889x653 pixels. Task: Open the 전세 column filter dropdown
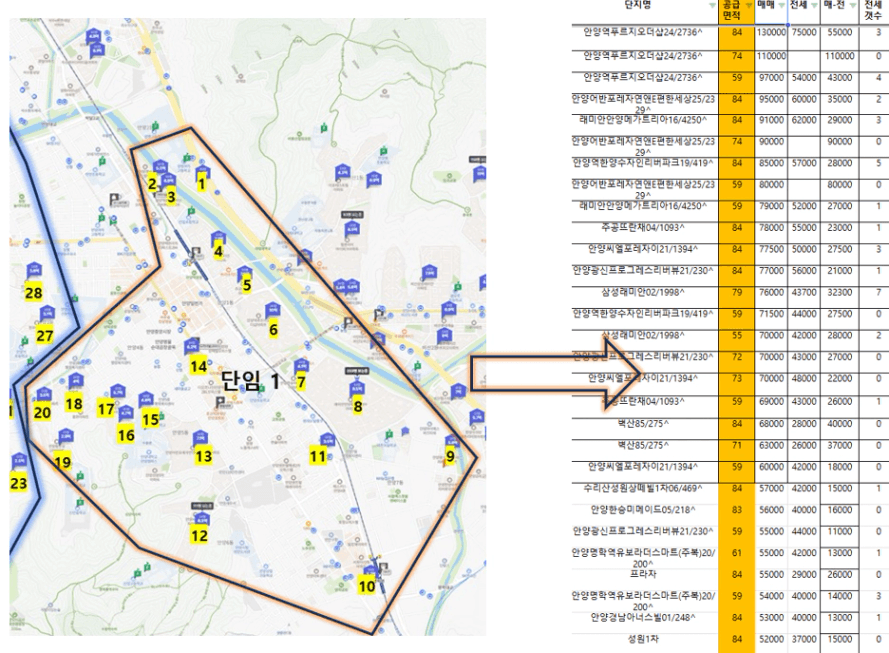coord(814,6)
